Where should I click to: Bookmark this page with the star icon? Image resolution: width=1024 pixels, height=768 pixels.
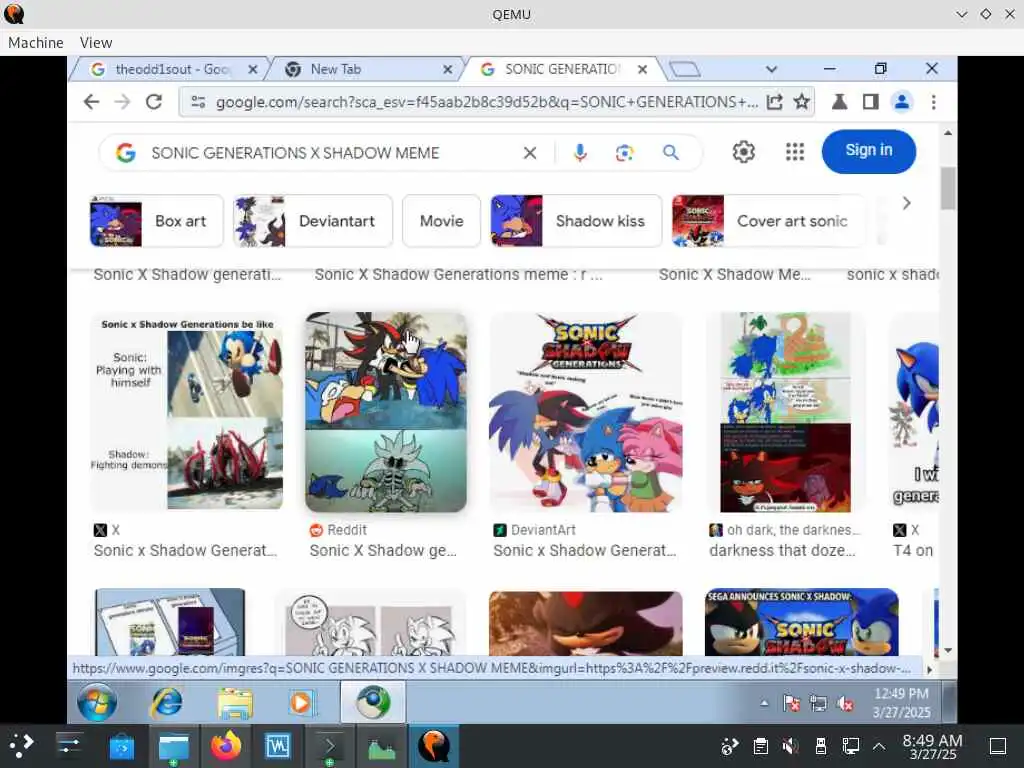click(x=801, y=102)
